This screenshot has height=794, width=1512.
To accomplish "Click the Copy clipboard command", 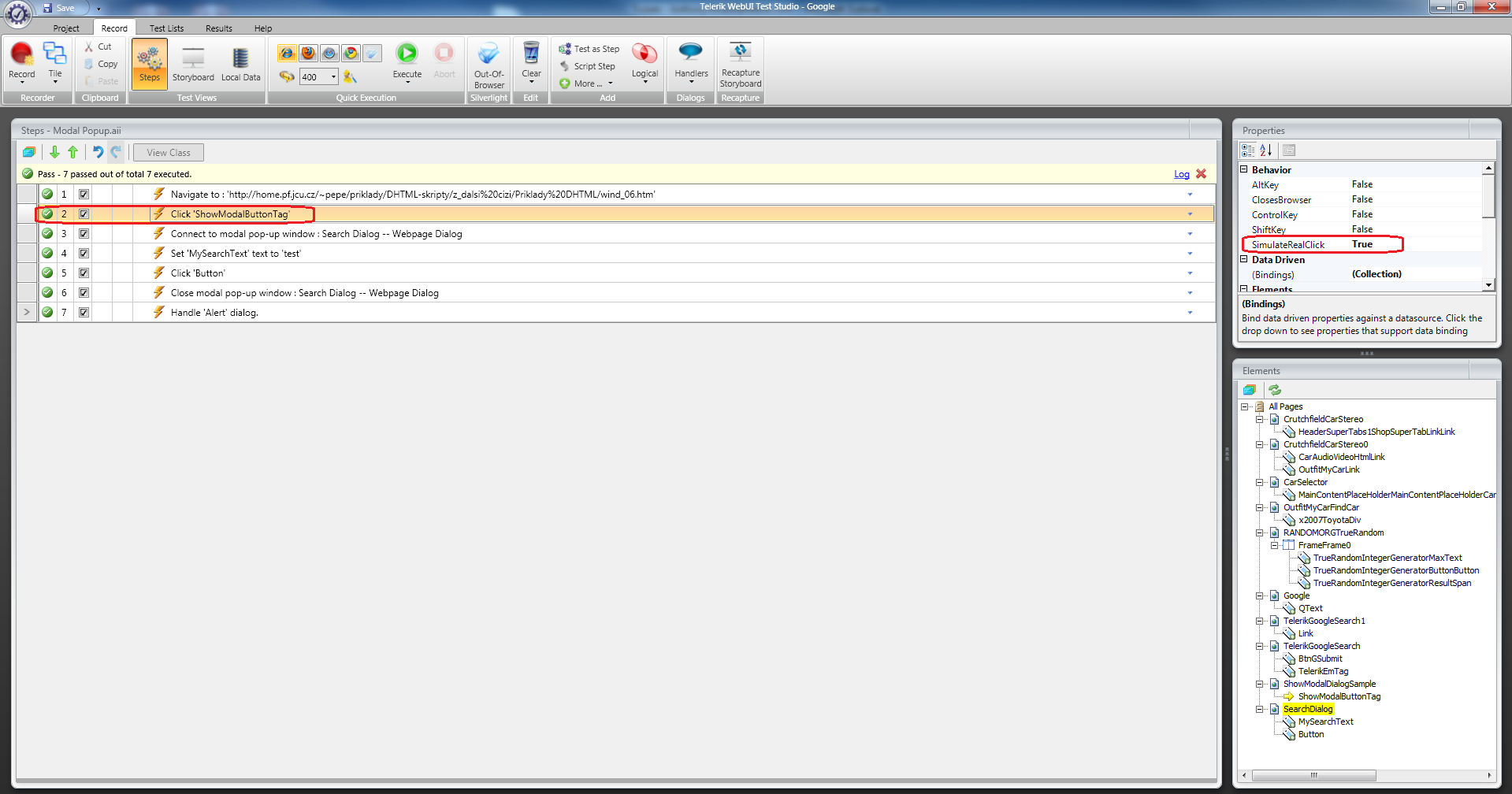I will (x=101, y=64).
